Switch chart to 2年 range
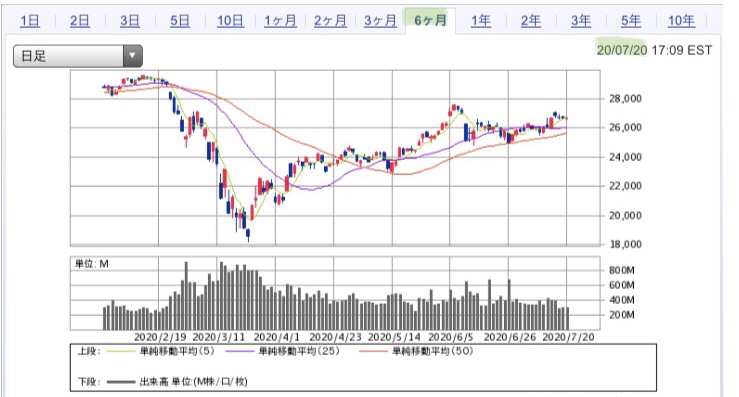The height and width of the screenshot is (397, 739). [x=531, y=21]
